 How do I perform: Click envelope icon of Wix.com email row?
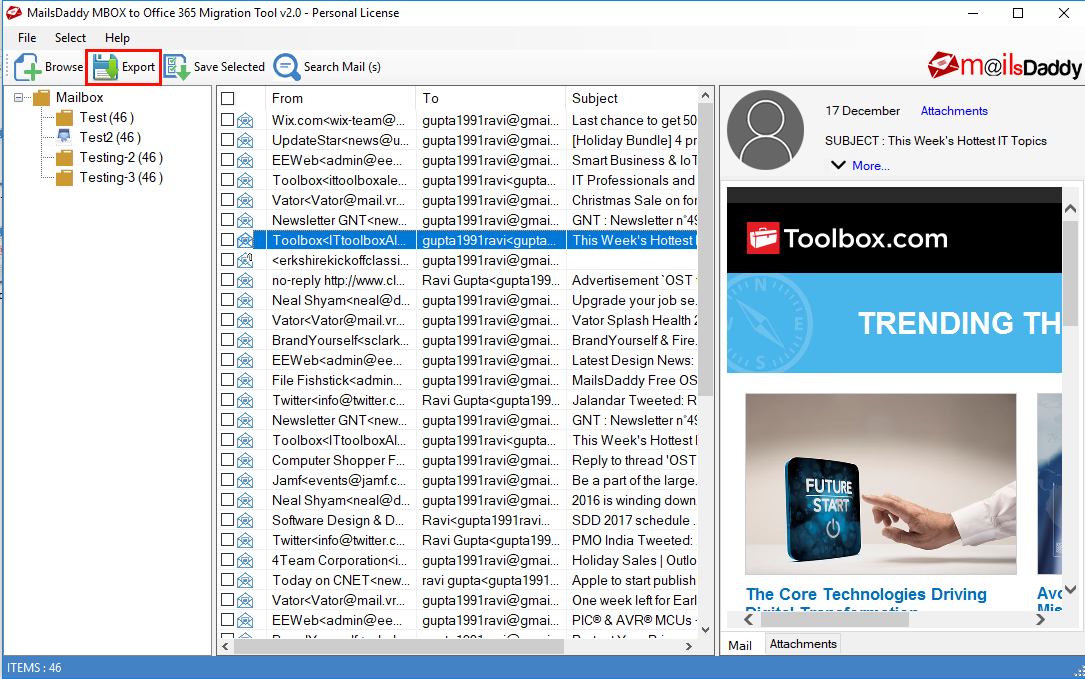(245, 120)
